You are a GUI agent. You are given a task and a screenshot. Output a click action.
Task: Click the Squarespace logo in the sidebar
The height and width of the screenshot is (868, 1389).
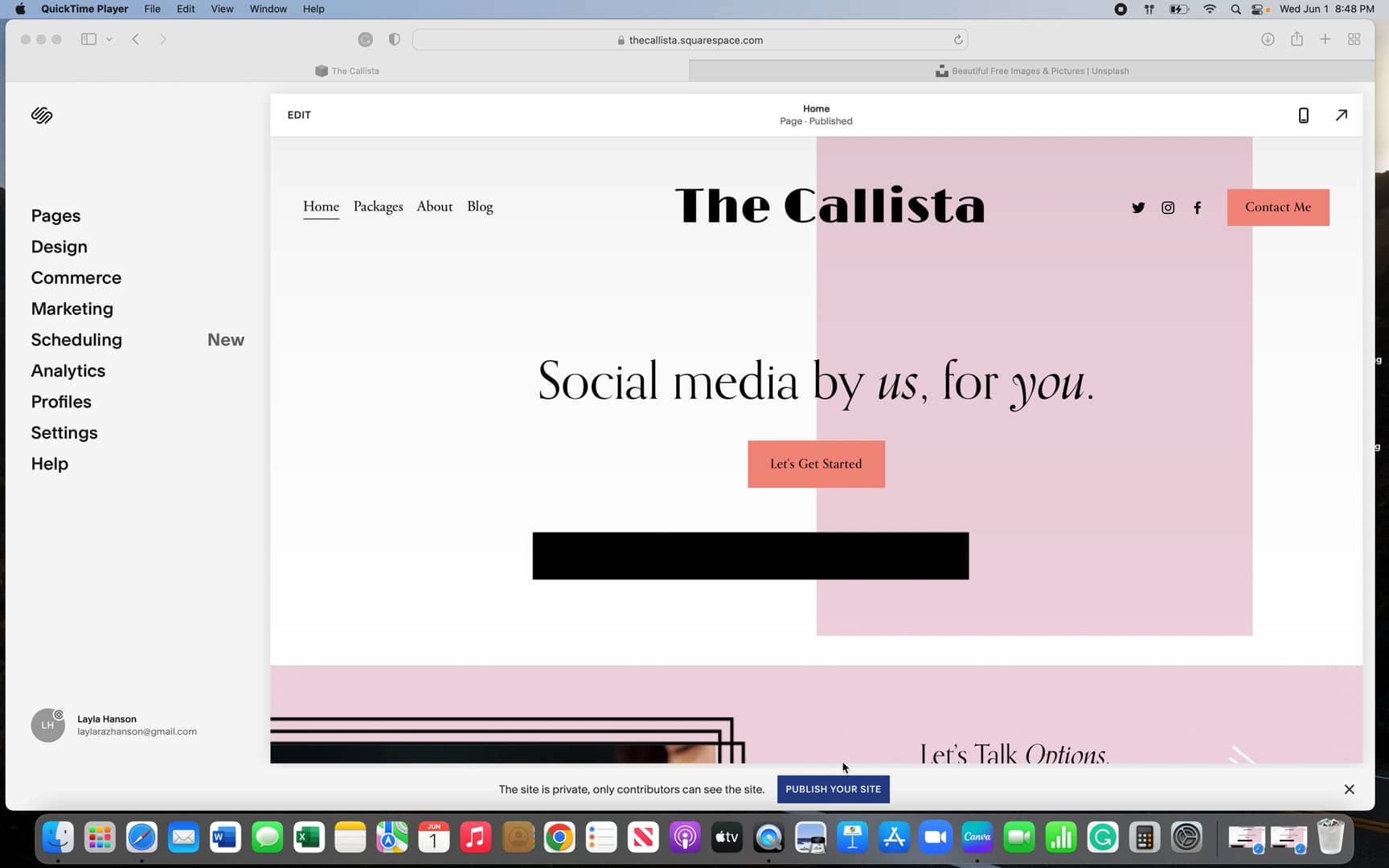pos(41,115)
